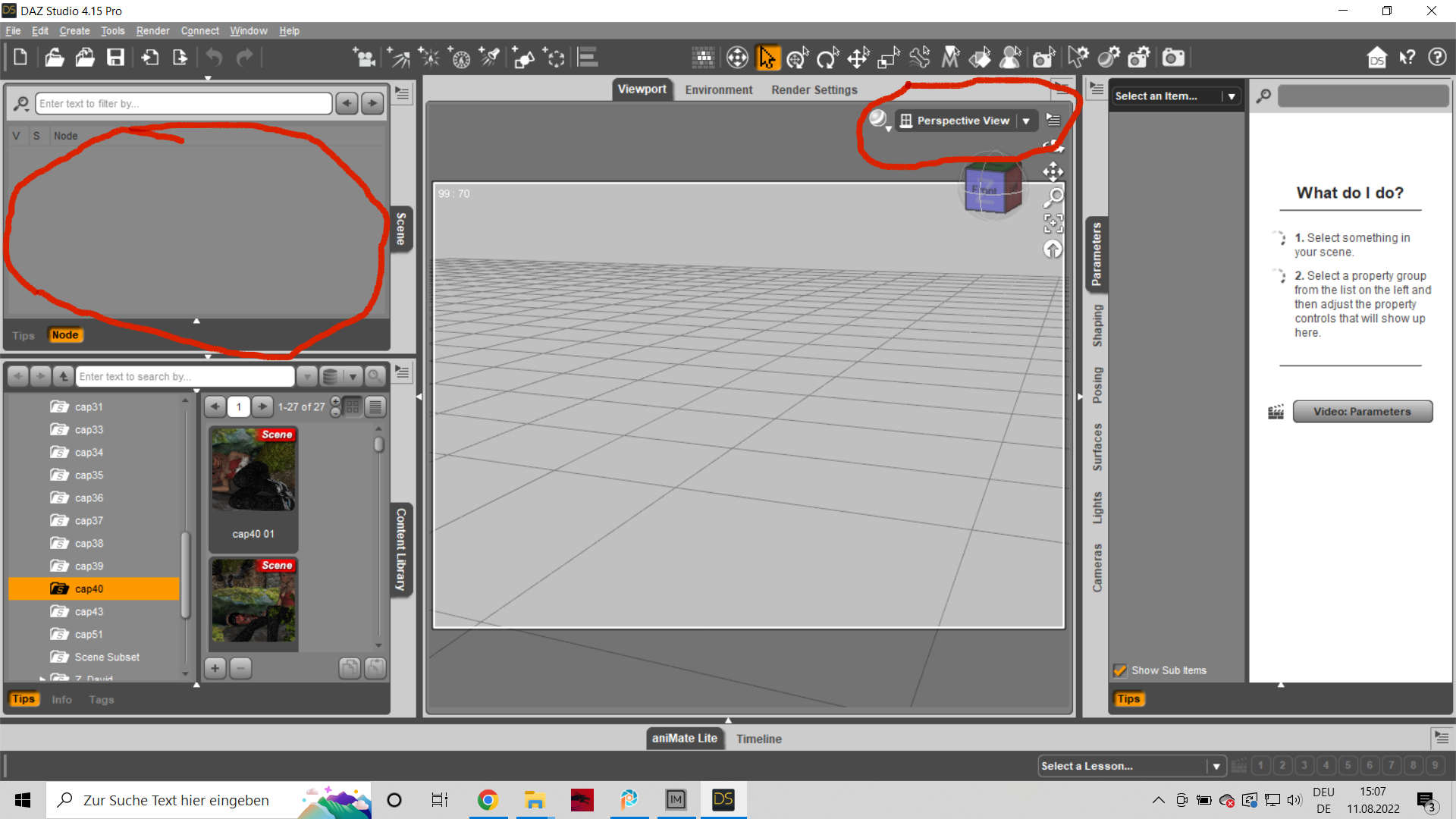Open the Render menu
This screenshot has height=819, width=1456.
pos(152,31)
